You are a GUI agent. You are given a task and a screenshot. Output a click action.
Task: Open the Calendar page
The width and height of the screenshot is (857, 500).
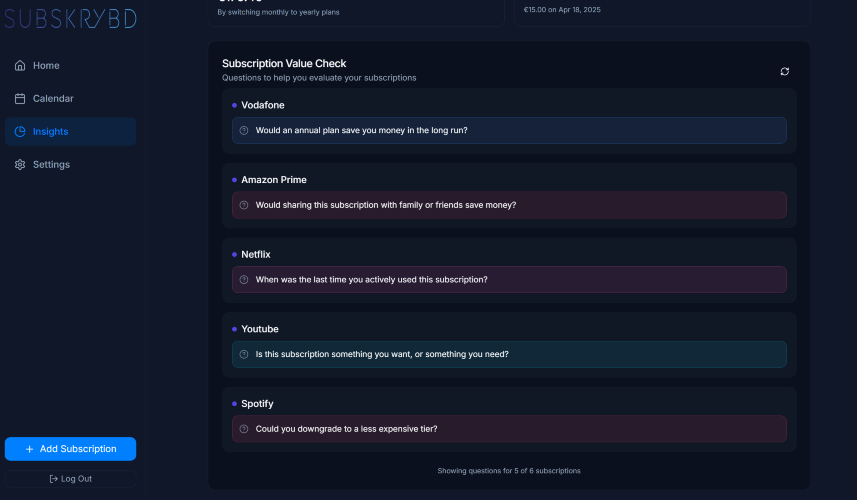pyautogui.click(x=71, y=99)
